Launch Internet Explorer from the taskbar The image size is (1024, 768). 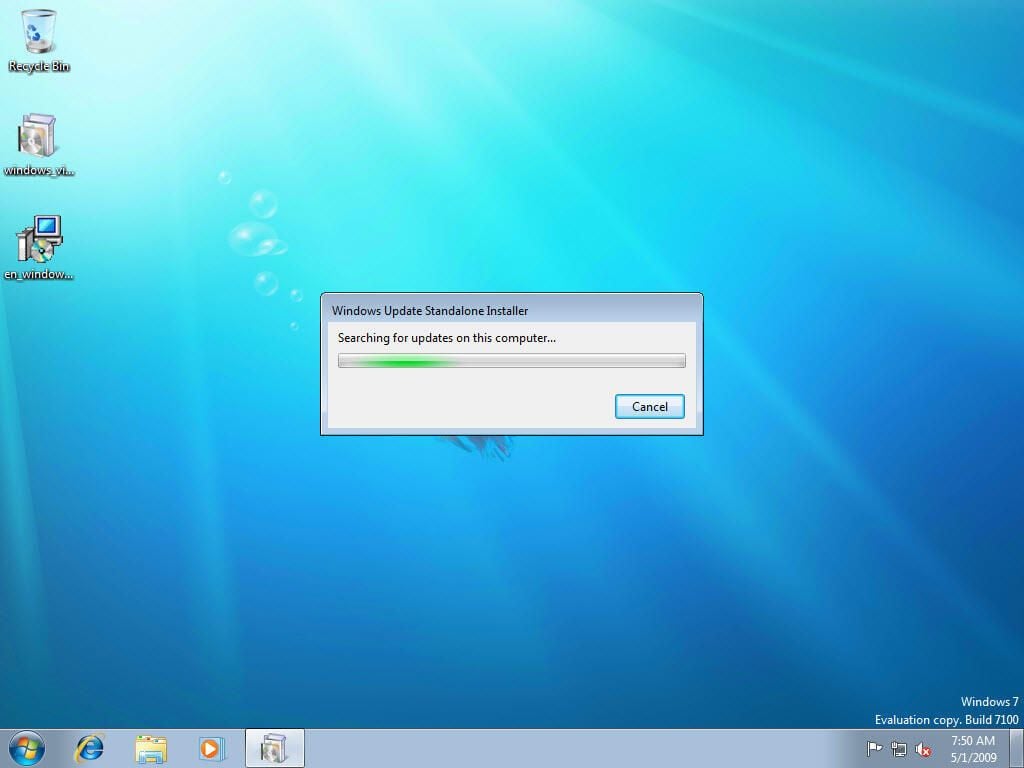click(89, 748)
